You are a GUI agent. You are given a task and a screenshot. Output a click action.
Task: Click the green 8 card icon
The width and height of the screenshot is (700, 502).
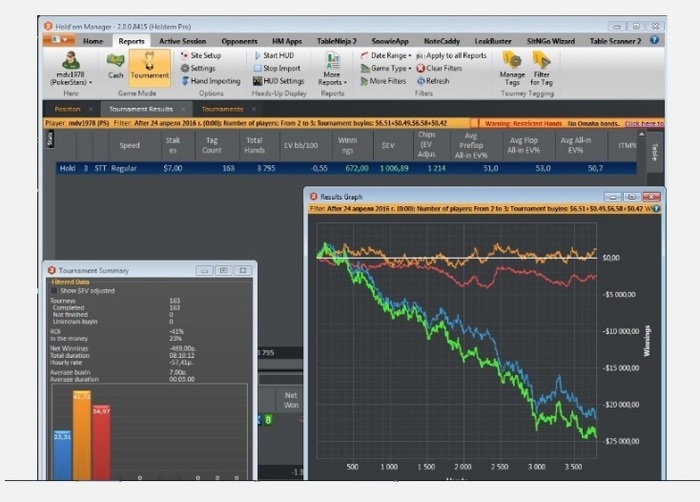268,420
